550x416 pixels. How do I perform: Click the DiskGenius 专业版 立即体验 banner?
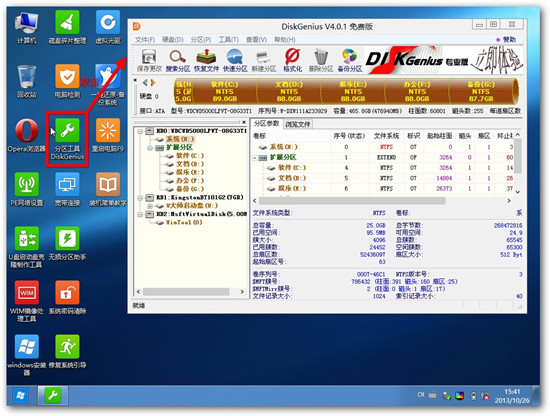click(x=444, y=60)
